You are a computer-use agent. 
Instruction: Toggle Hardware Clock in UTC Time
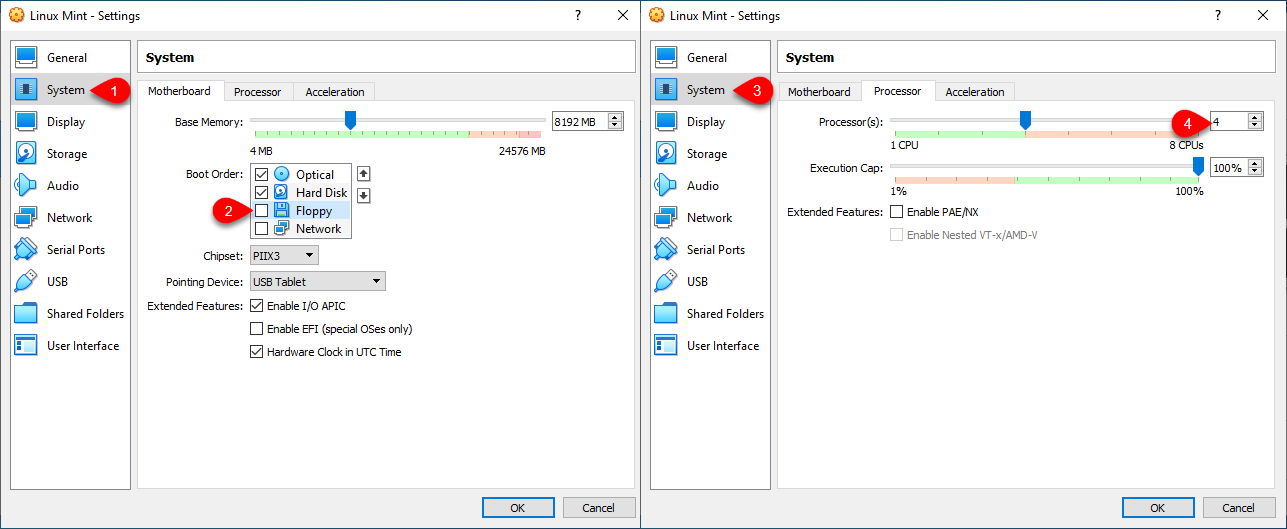(257, 352)
